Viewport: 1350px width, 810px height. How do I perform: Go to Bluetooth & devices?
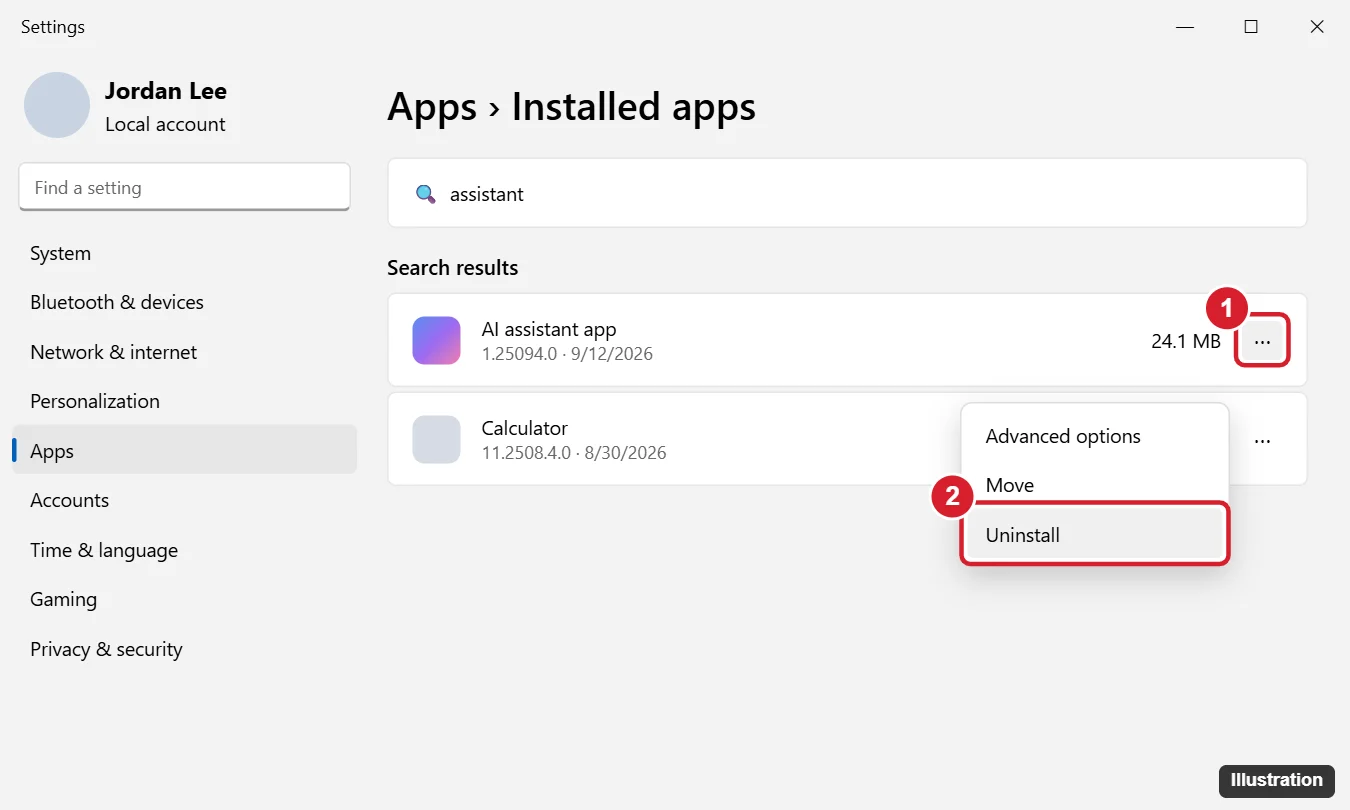pyautogui.click(x=184, y=302)
